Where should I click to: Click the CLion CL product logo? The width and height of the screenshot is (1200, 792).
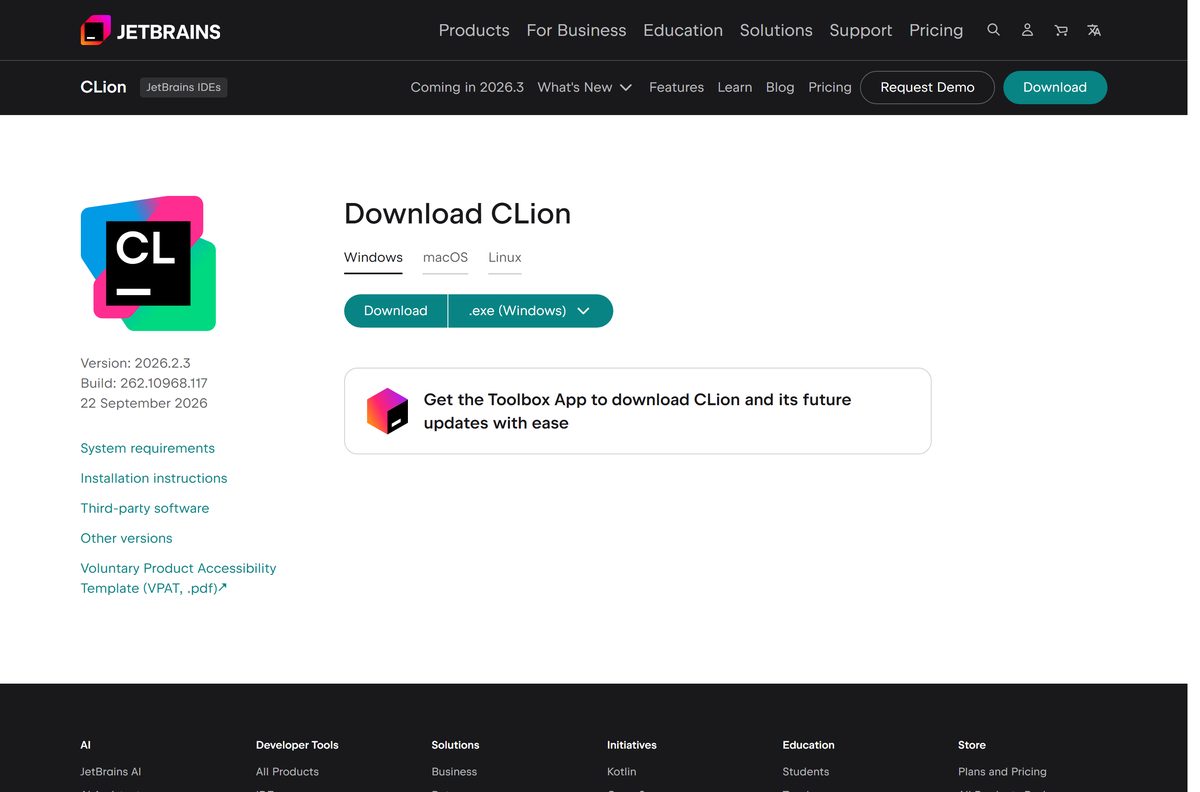tap(149, 263)
